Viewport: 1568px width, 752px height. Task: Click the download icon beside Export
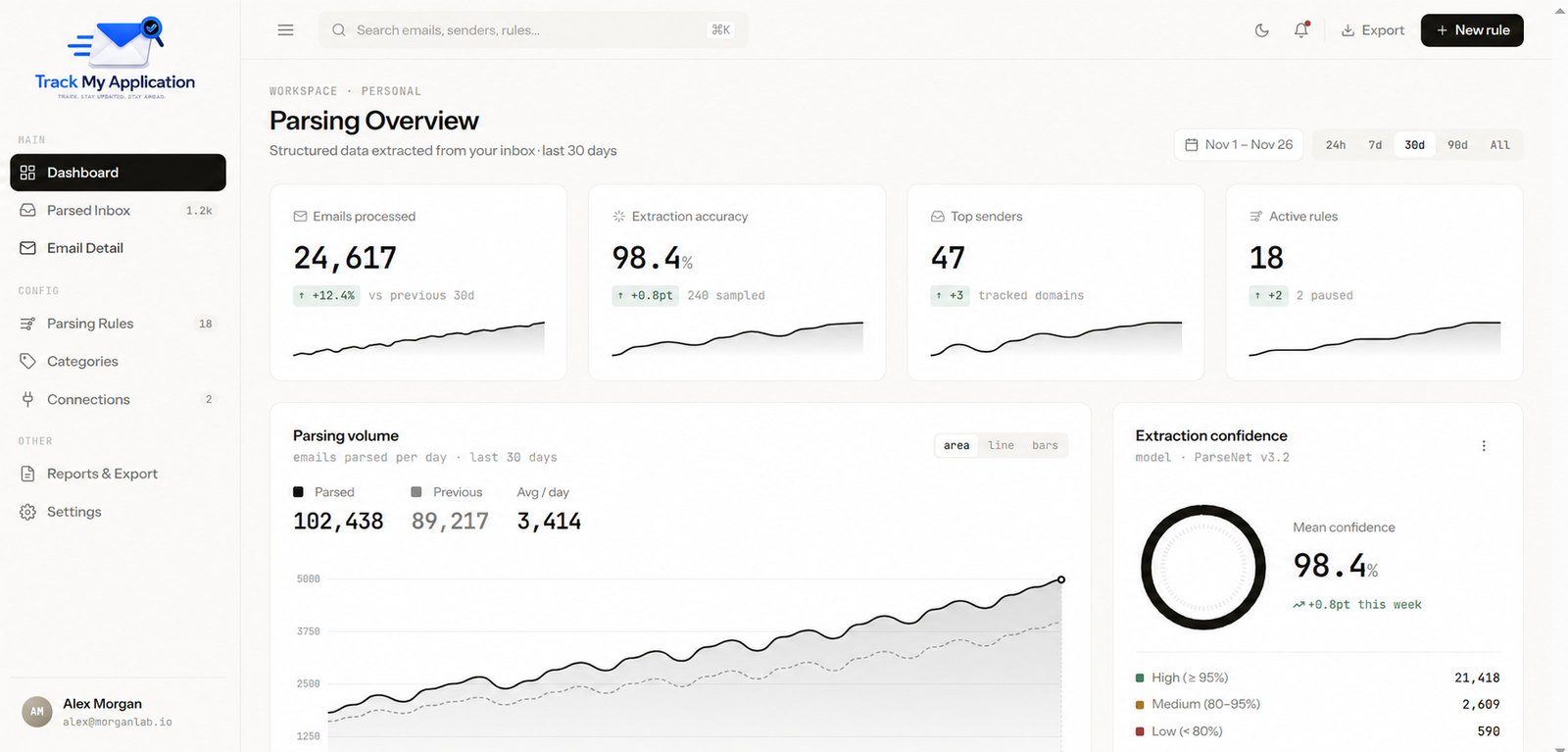click(1348, 30)
